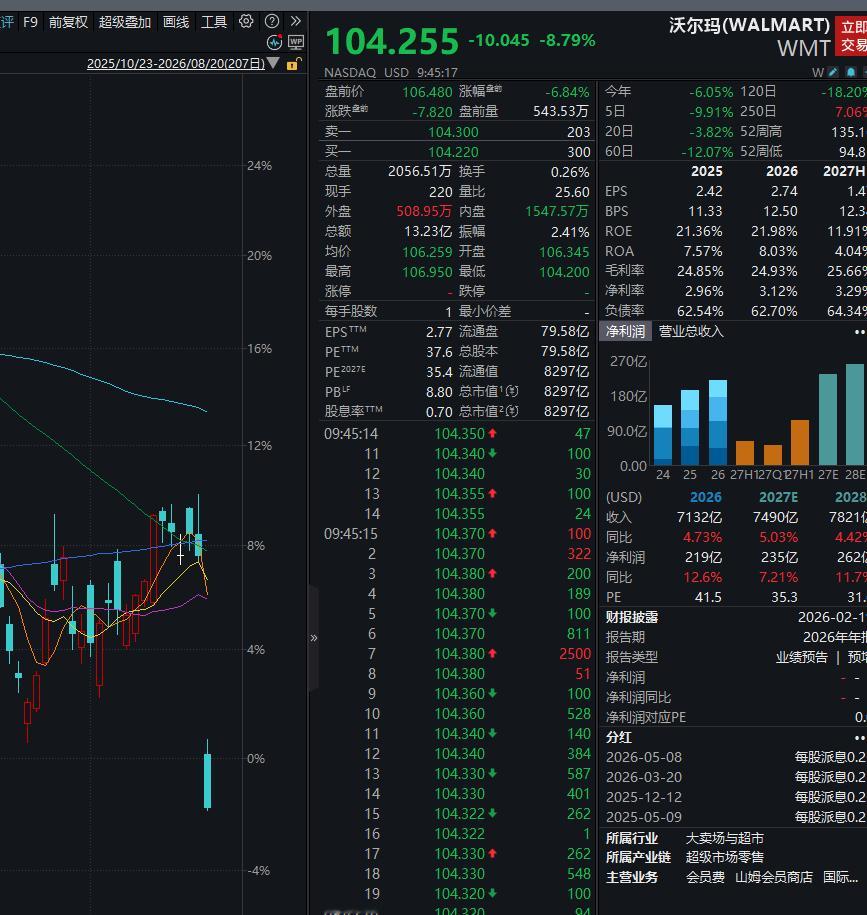The image size is (867, 915).
Task: Toggle the yellow date range lock
Action: pyautogui.click(x=293, y=64)
